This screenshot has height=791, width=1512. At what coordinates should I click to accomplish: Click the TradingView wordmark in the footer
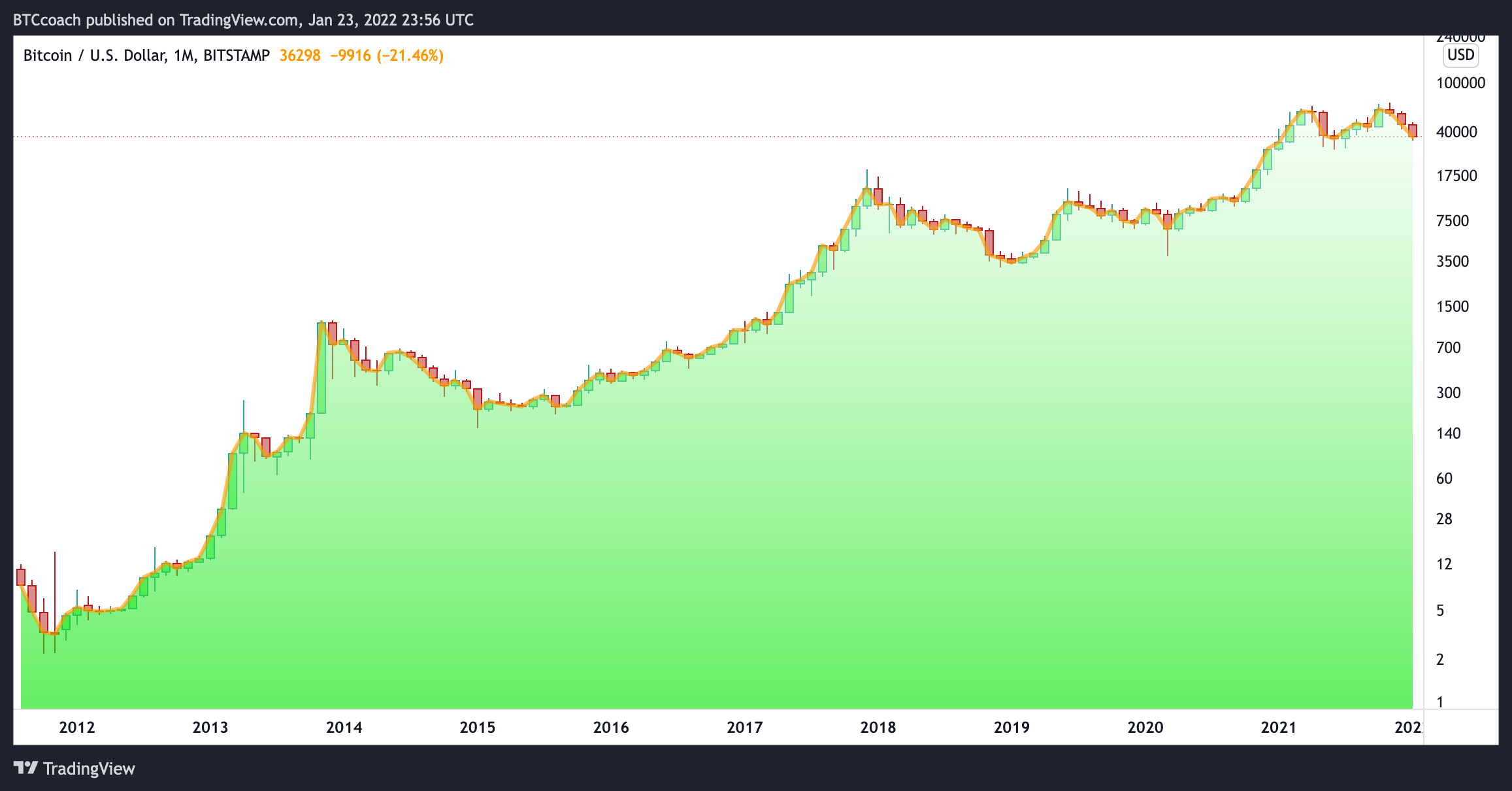[89, 768]
